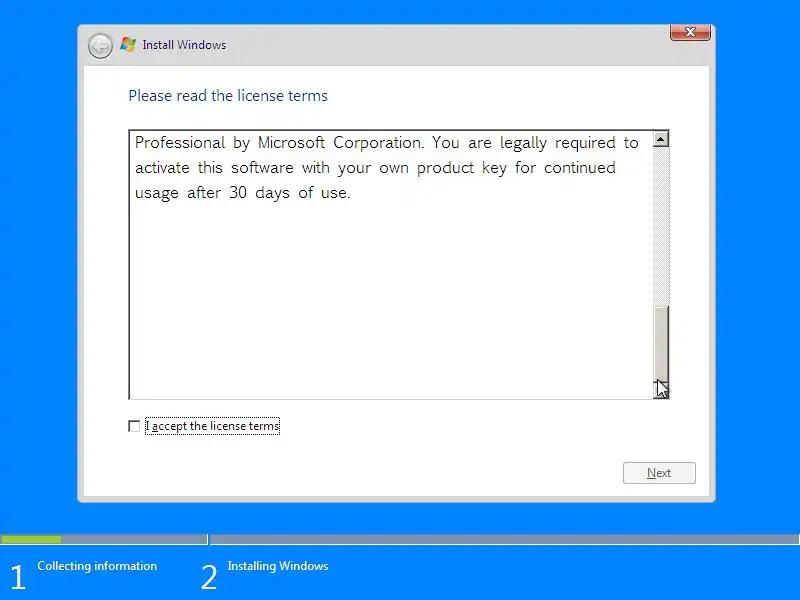Close the Install Windows dialog
Viewport: 800px width, 600px height.
click(690, 32)
